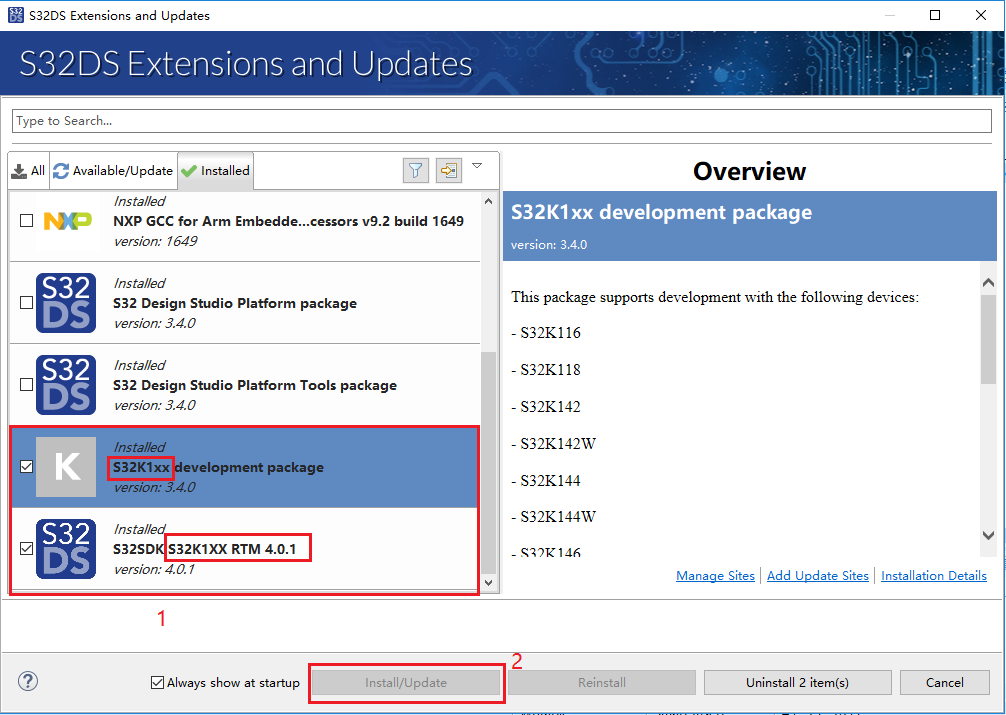Switch to the All tab
Viewport: 1006px width, 715px height.
[29, 171]
